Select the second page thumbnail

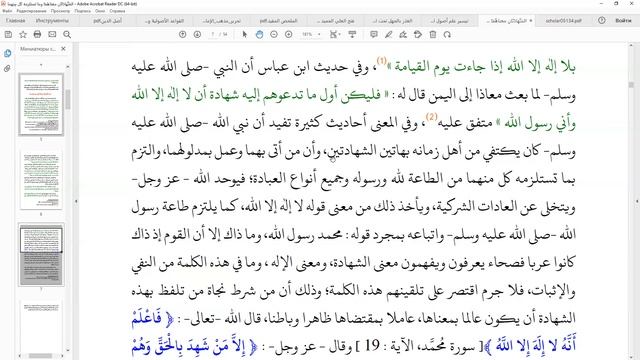pos(41,179)
